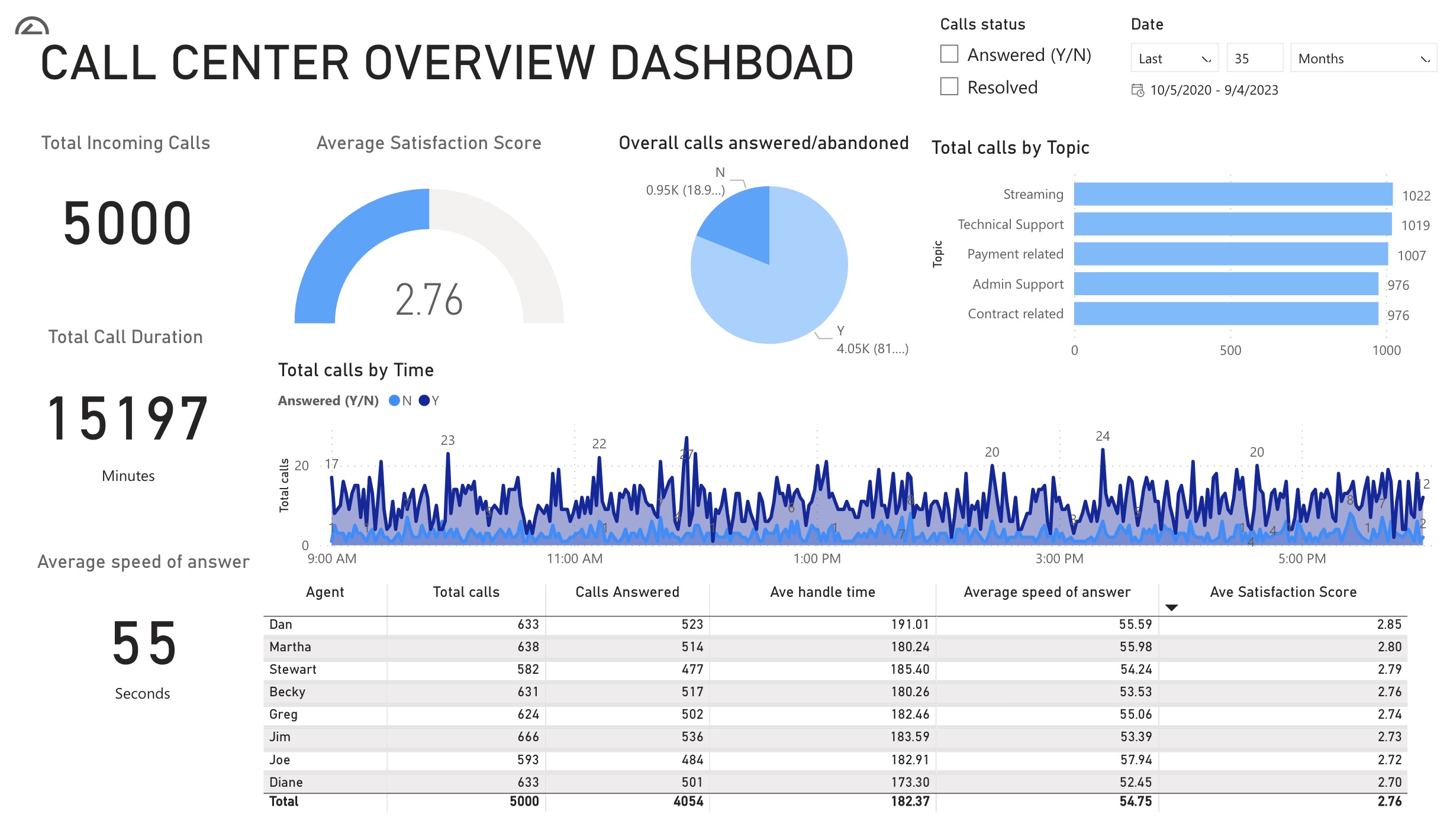1450x840 pixels.
Task: Enable the Resolved checkbox
Action: tap(949, 87)
